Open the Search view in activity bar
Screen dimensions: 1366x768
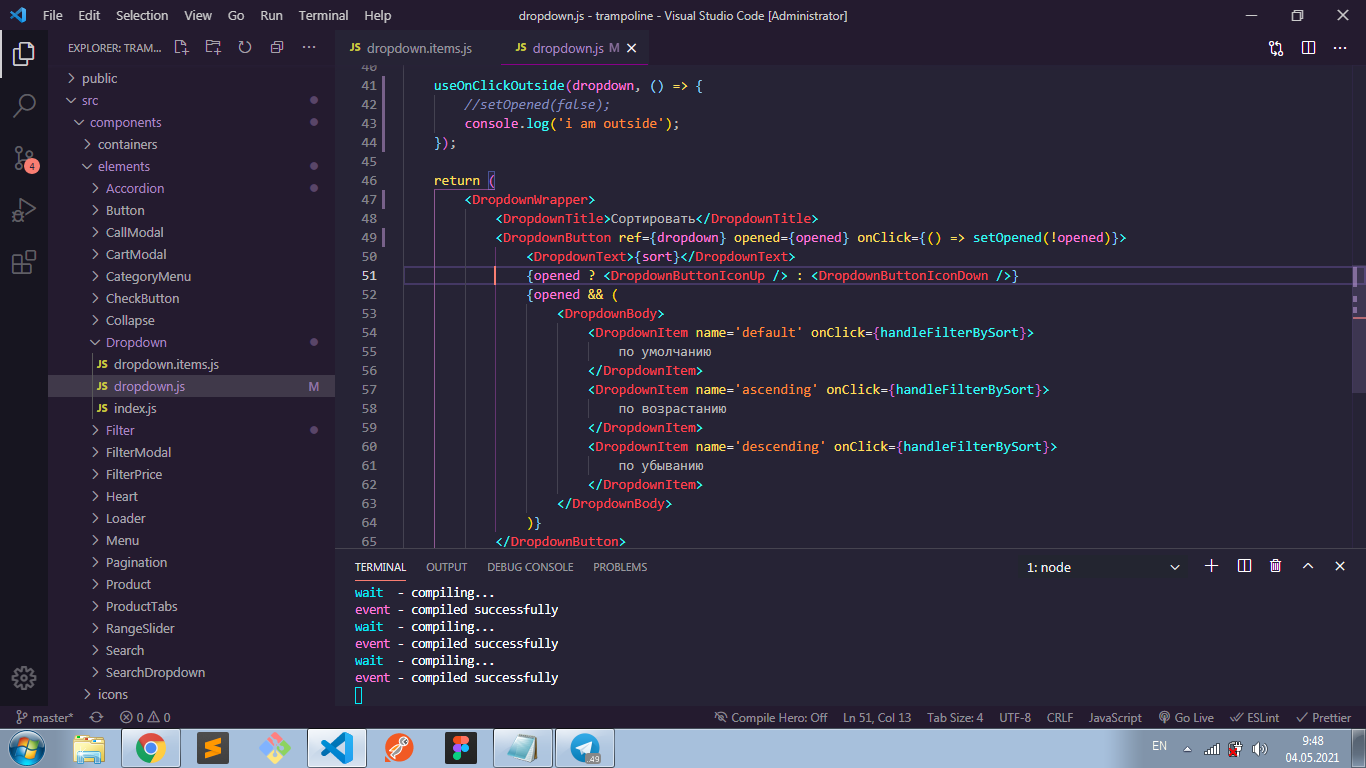pyautogui.click(x=24, y=105)
